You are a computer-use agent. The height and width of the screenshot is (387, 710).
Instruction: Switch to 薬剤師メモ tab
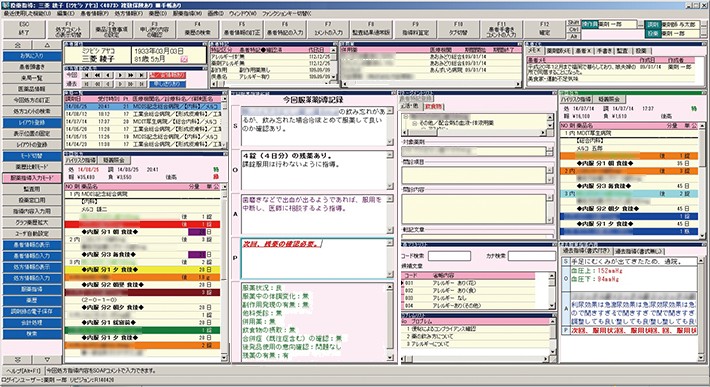[x=558, y=51]
